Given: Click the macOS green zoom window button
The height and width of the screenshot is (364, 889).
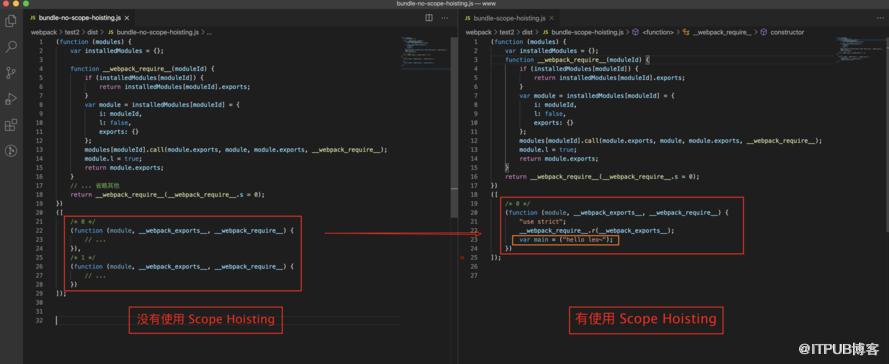Looking at the screenshot, I should point(26,3).
